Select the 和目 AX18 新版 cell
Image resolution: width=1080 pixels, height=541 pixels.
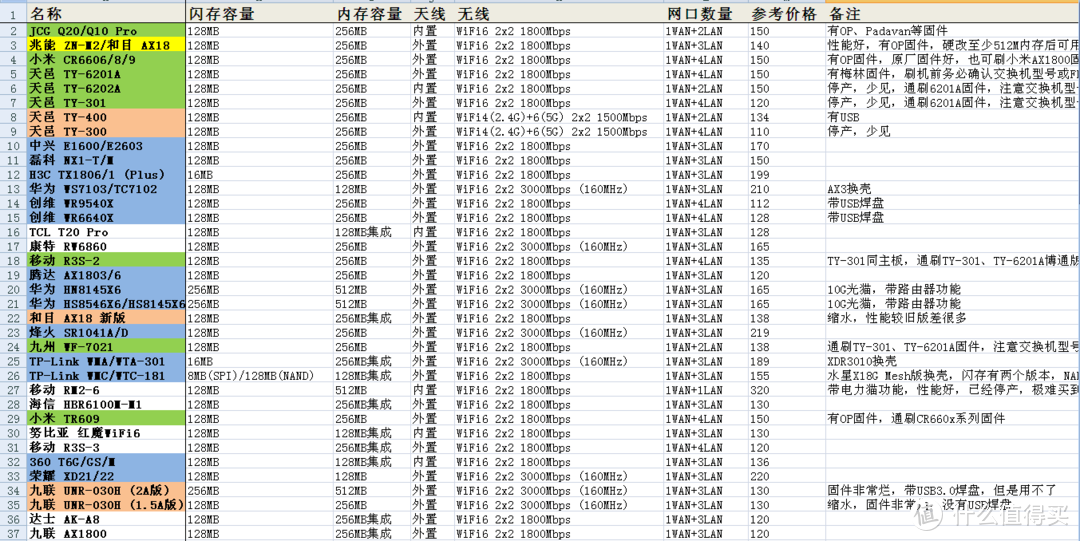106,318
